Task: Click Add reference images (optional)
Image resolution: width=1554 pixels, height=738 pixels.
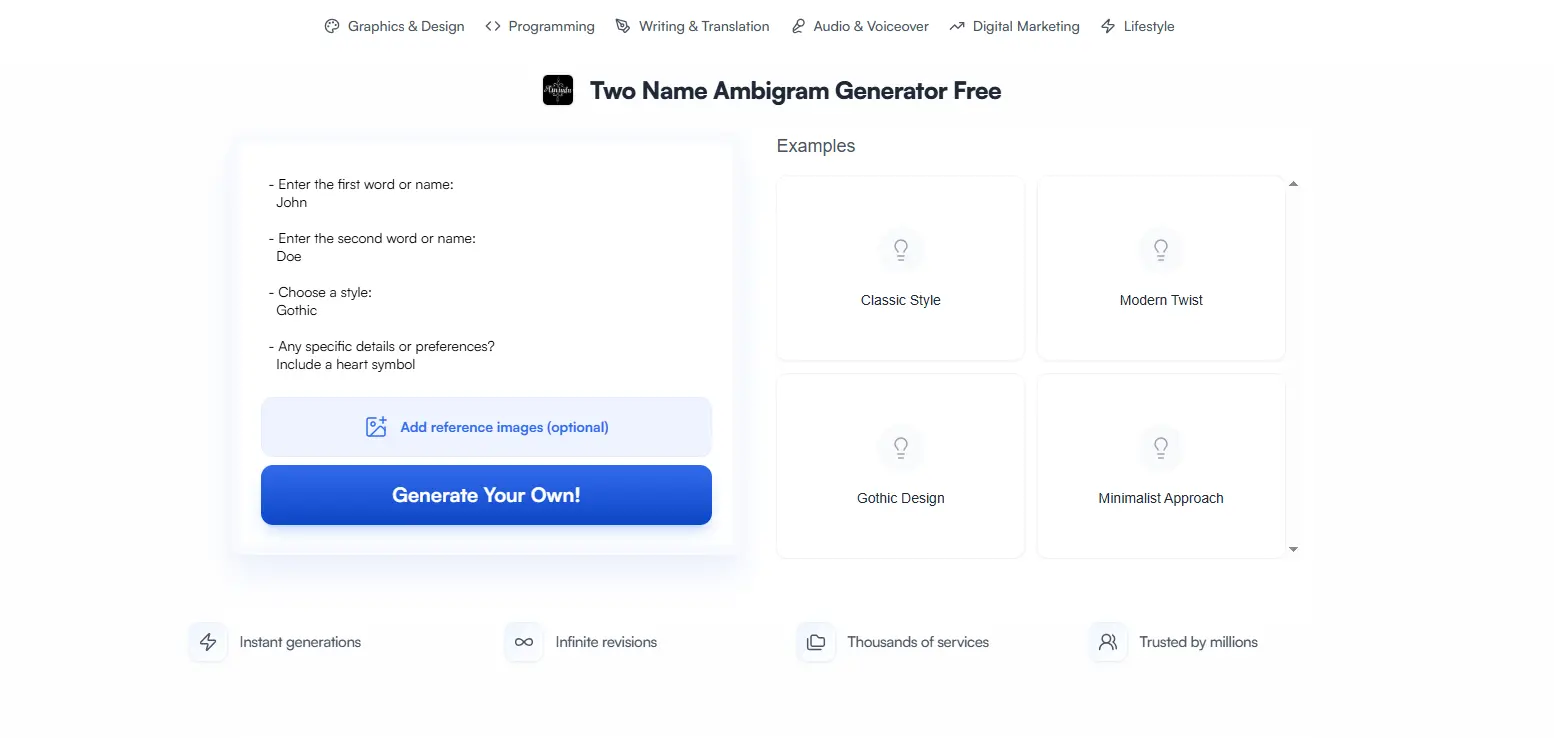Action: click(x=504, y=427)
